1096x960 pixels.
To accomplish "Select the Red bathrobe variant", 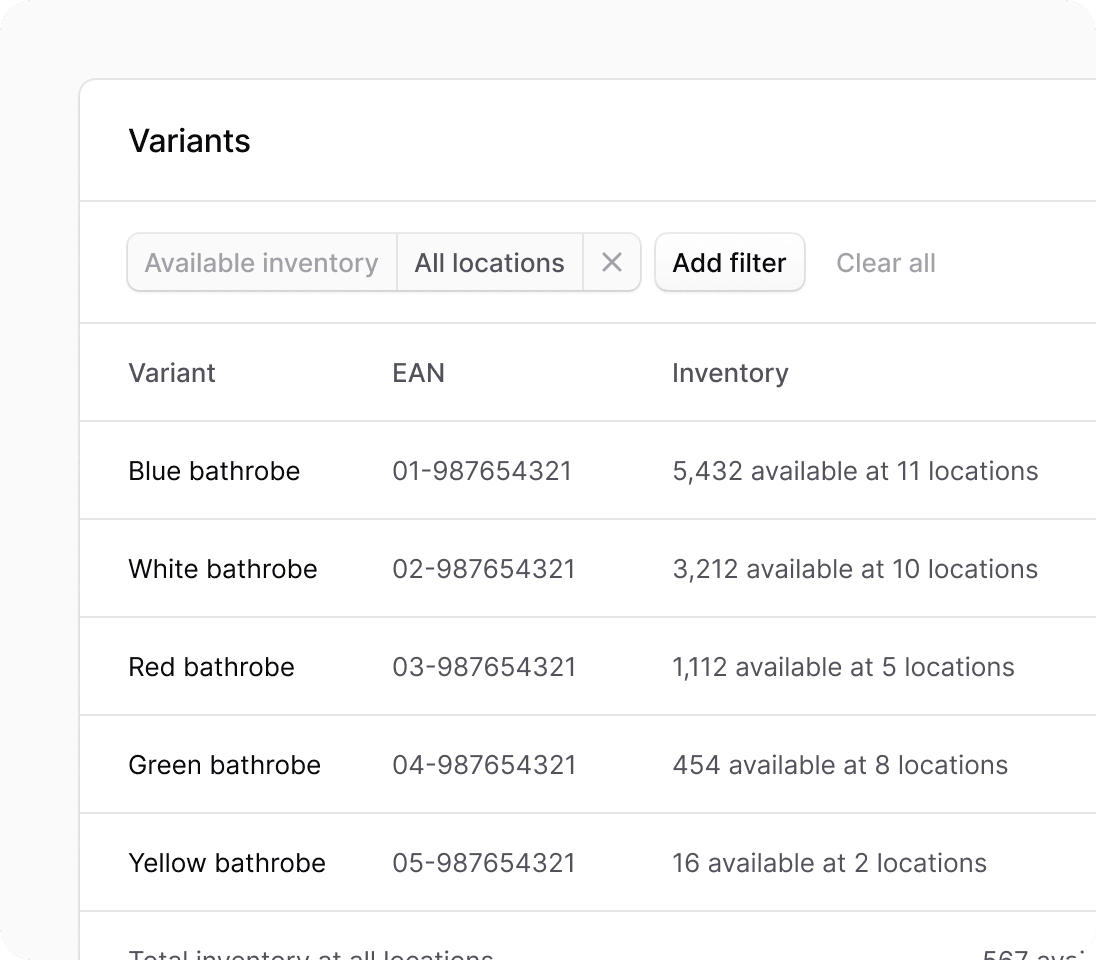I will pos(211,666).
